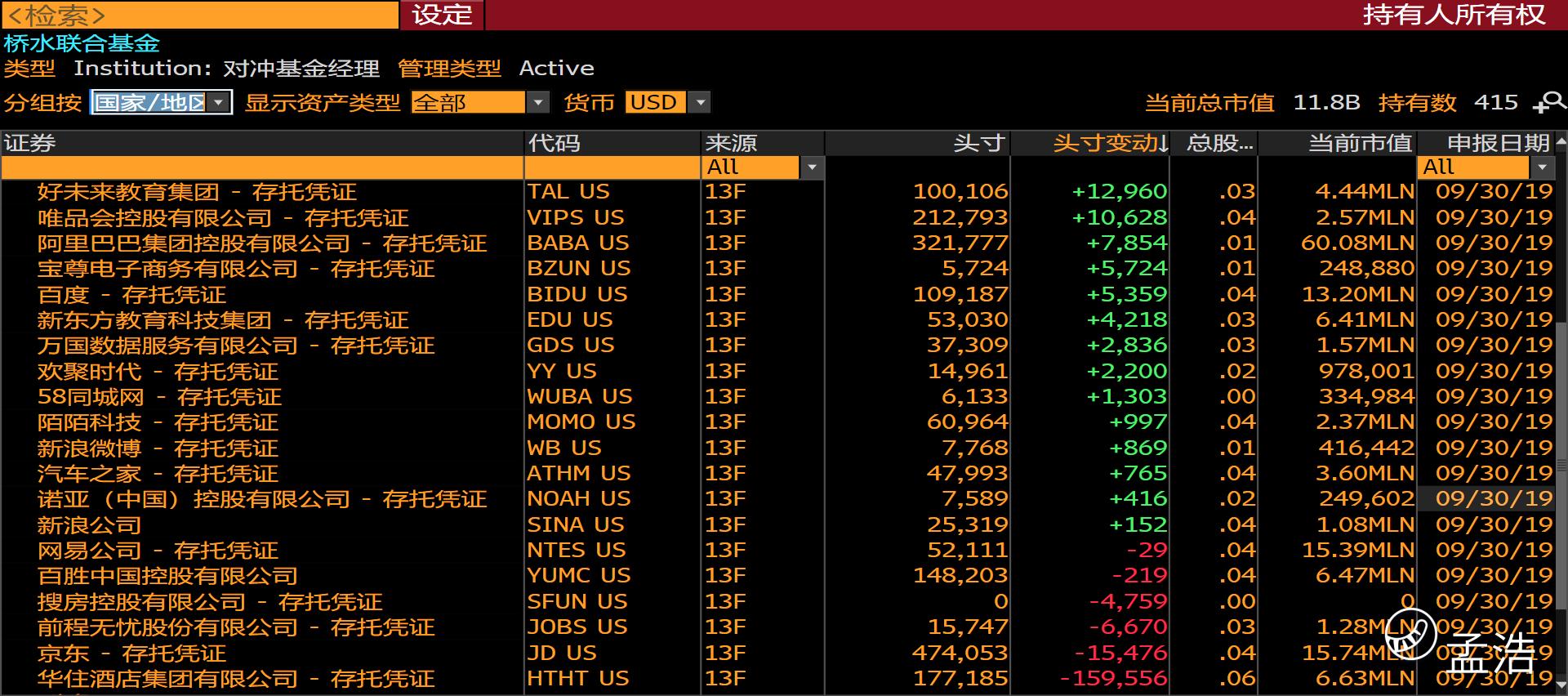Click the MOMO US ticker code

pos(581,422)
